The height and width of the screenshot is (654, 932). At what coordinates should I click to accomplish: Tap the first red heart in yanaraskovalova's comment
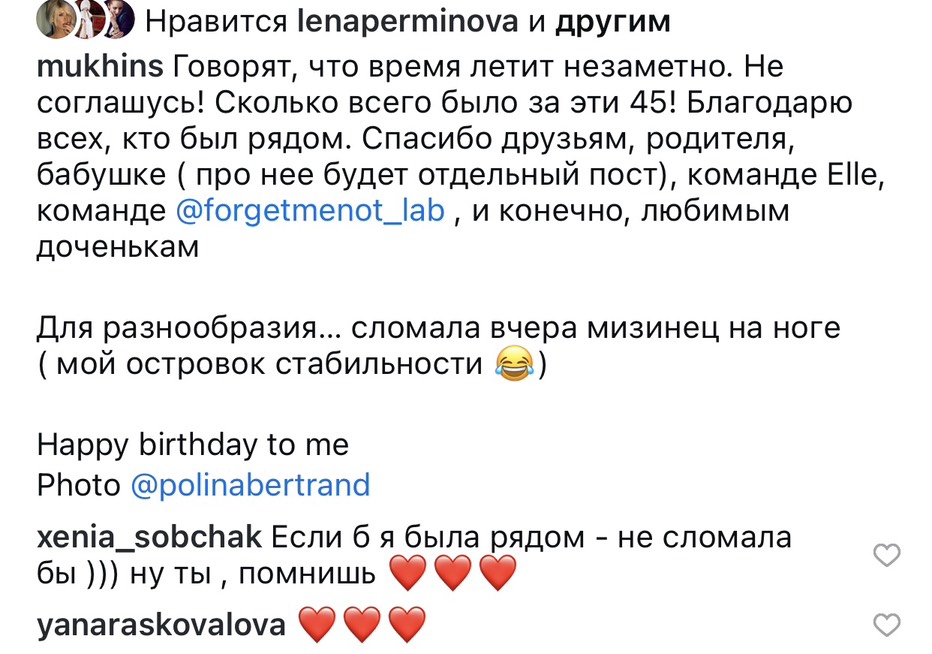(x=317, y=625)
